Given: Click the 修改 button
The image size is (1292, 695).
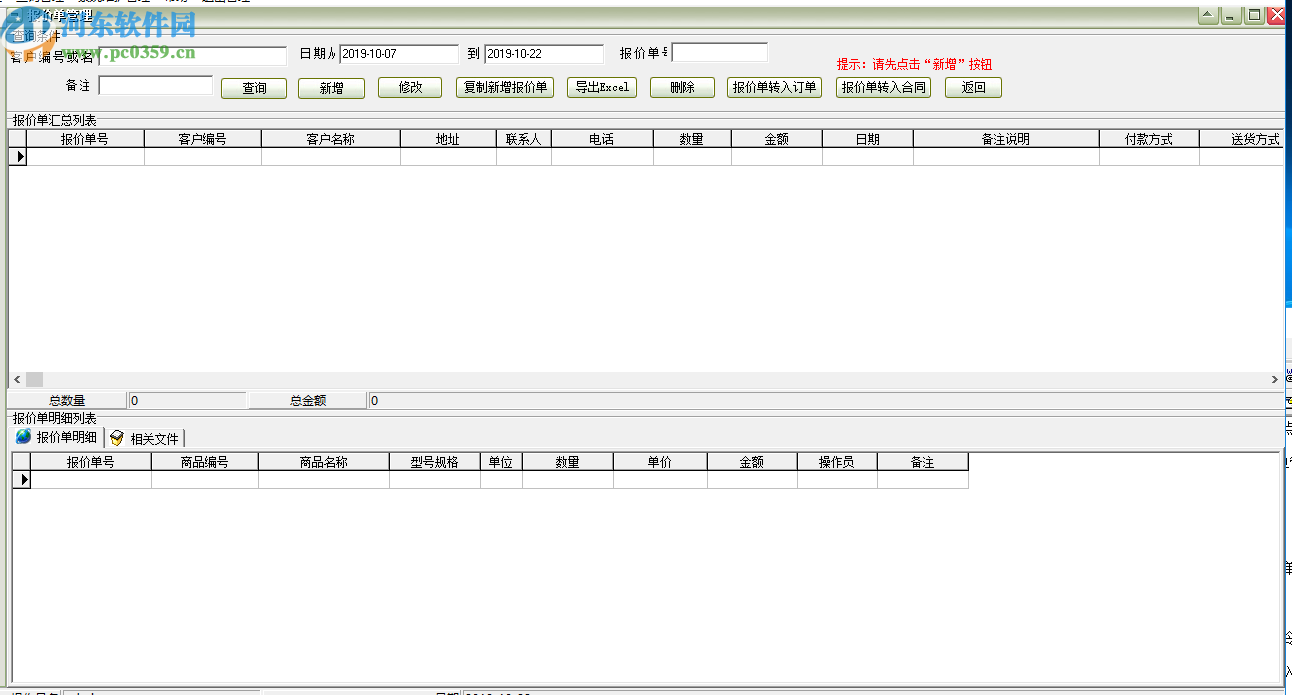Looking at the screenshot, I should pyautogui.click(x=410, y=87).
